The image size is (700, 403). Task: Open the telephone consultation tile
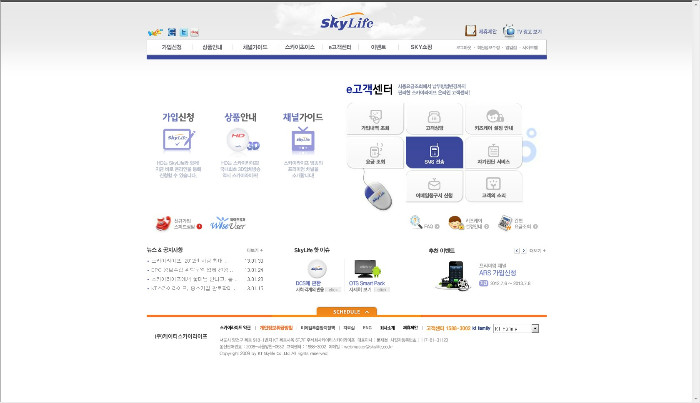tap(434, 119)
